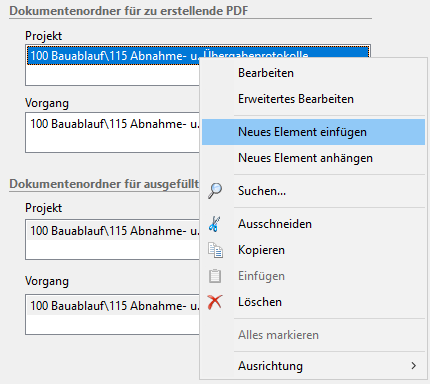Click first Vorgang folder list field

112,132
